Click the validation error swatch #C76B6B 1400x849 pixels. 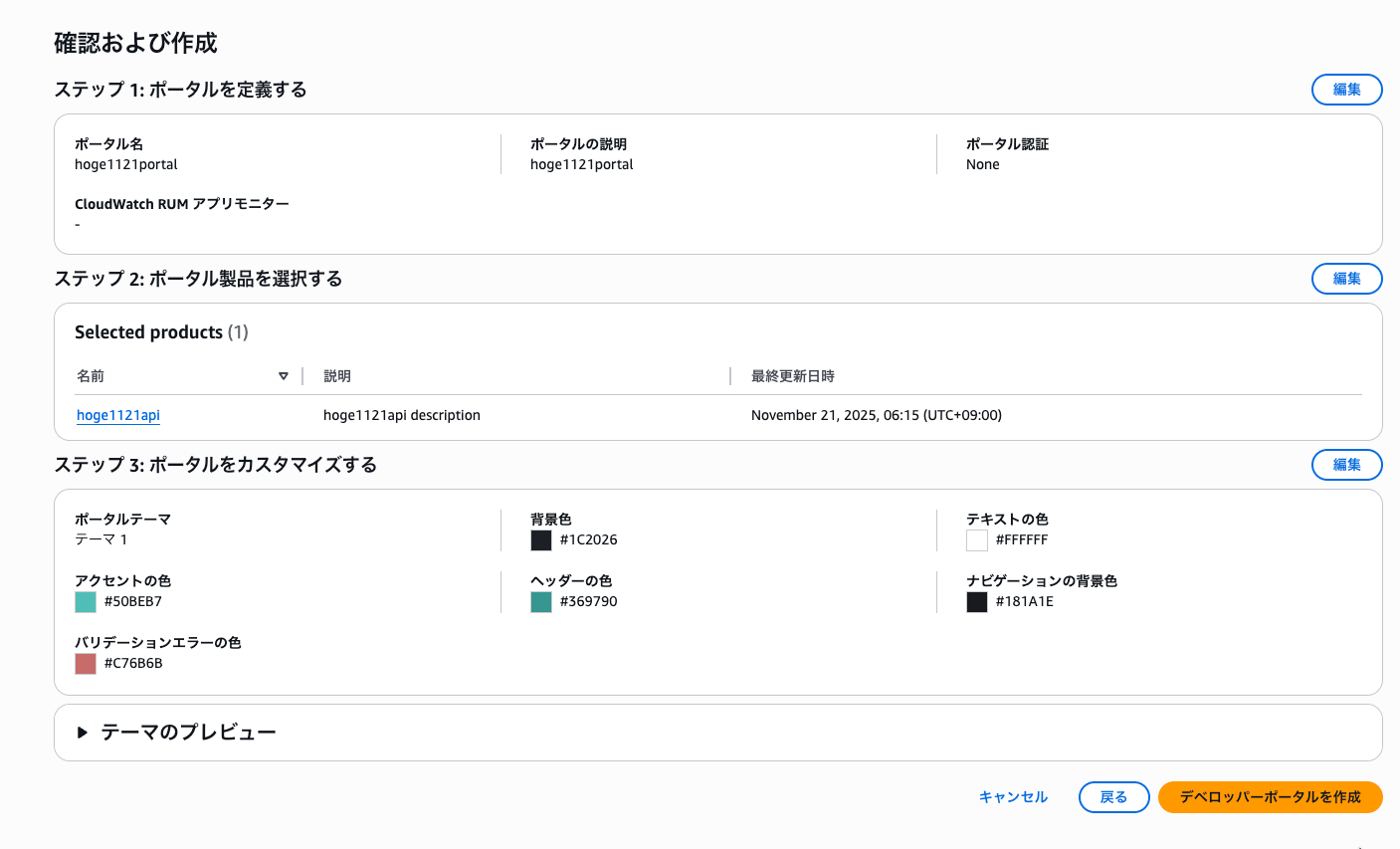click(x=86, y=664)
